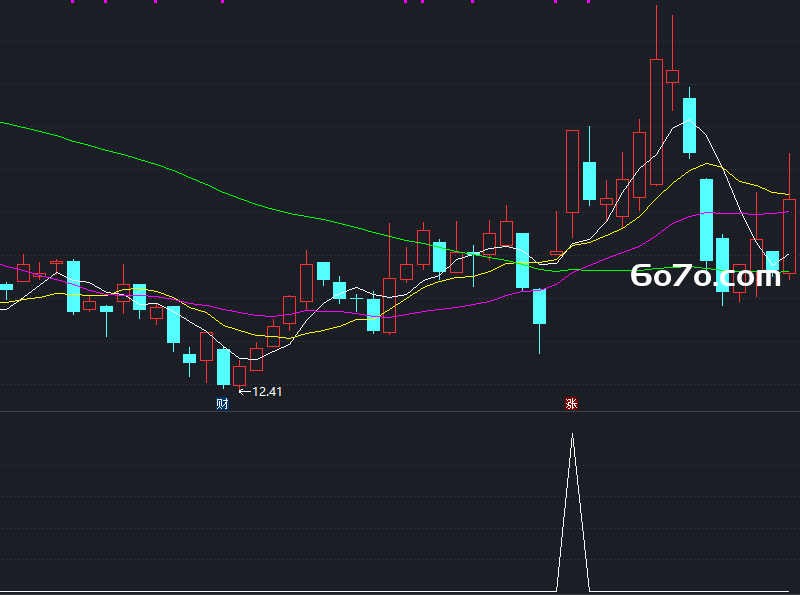Click the red 涨 limit-up marker
Image resolution: width=800 pixels, height=595 pixels.
tap(571, 404)
